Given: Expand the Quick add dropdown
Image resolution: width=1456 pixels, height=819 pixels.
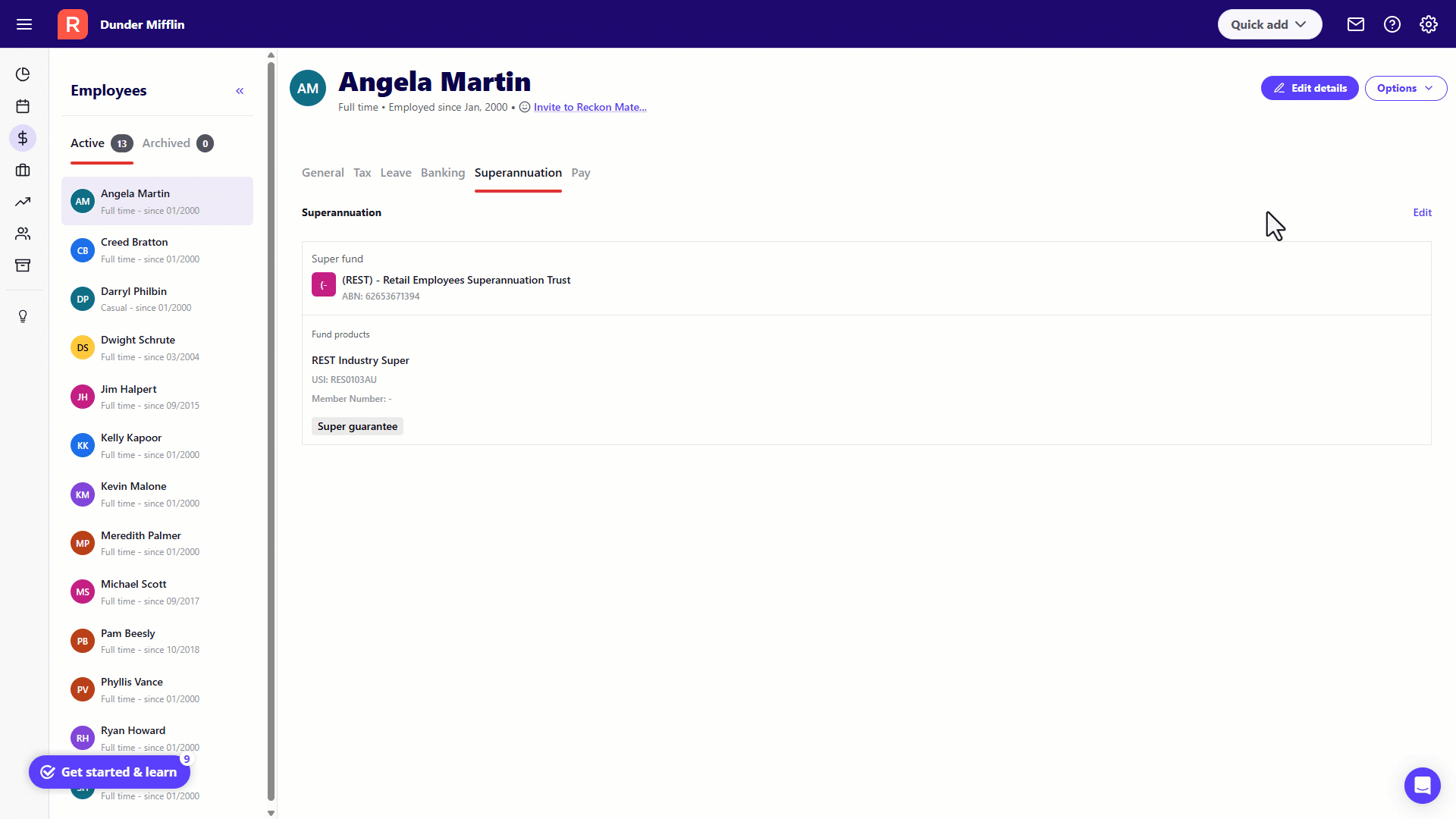Looking at the screenshot, I should click(1269, 24).
